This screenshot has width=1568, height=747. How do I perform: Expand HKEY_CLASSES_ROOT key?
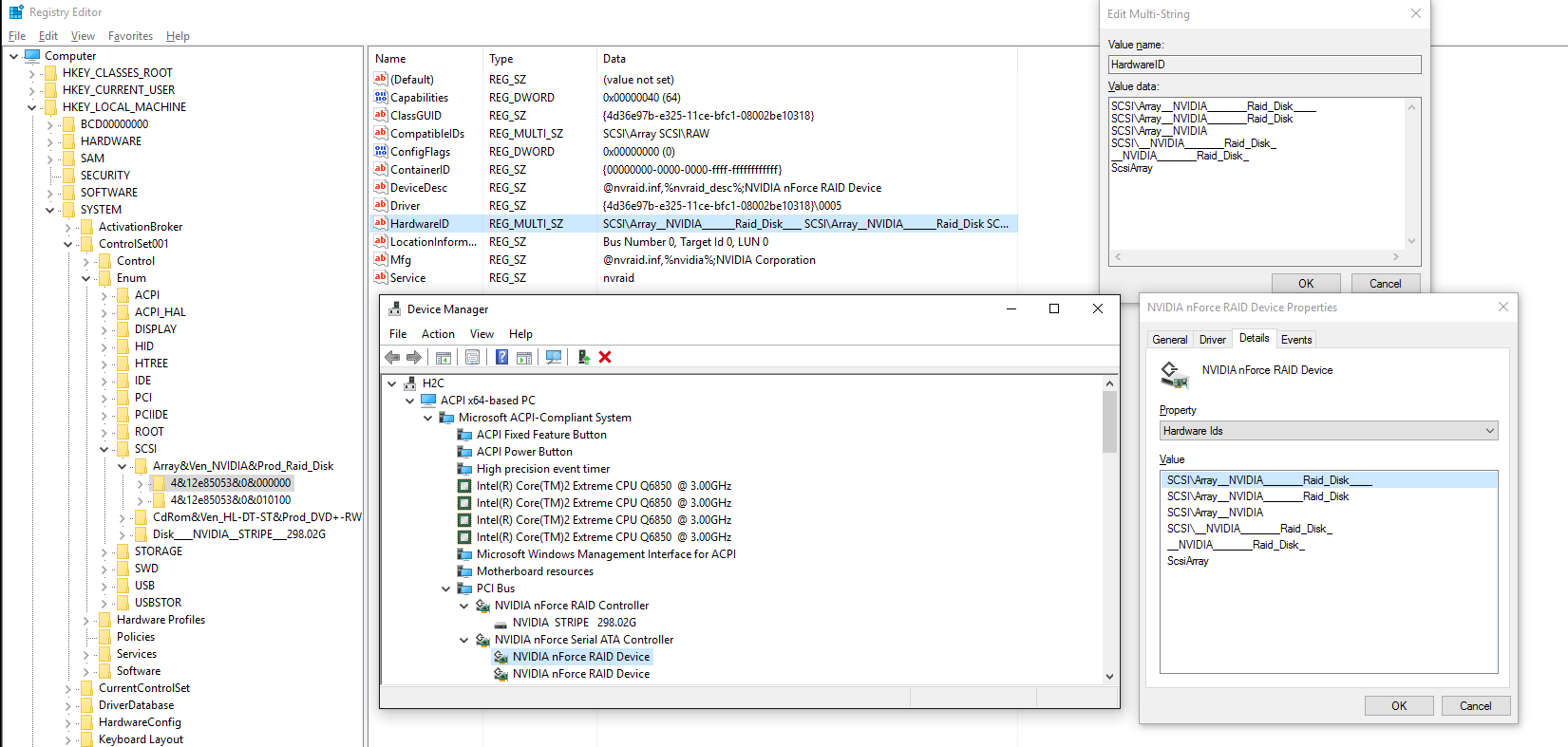point(31,73)
